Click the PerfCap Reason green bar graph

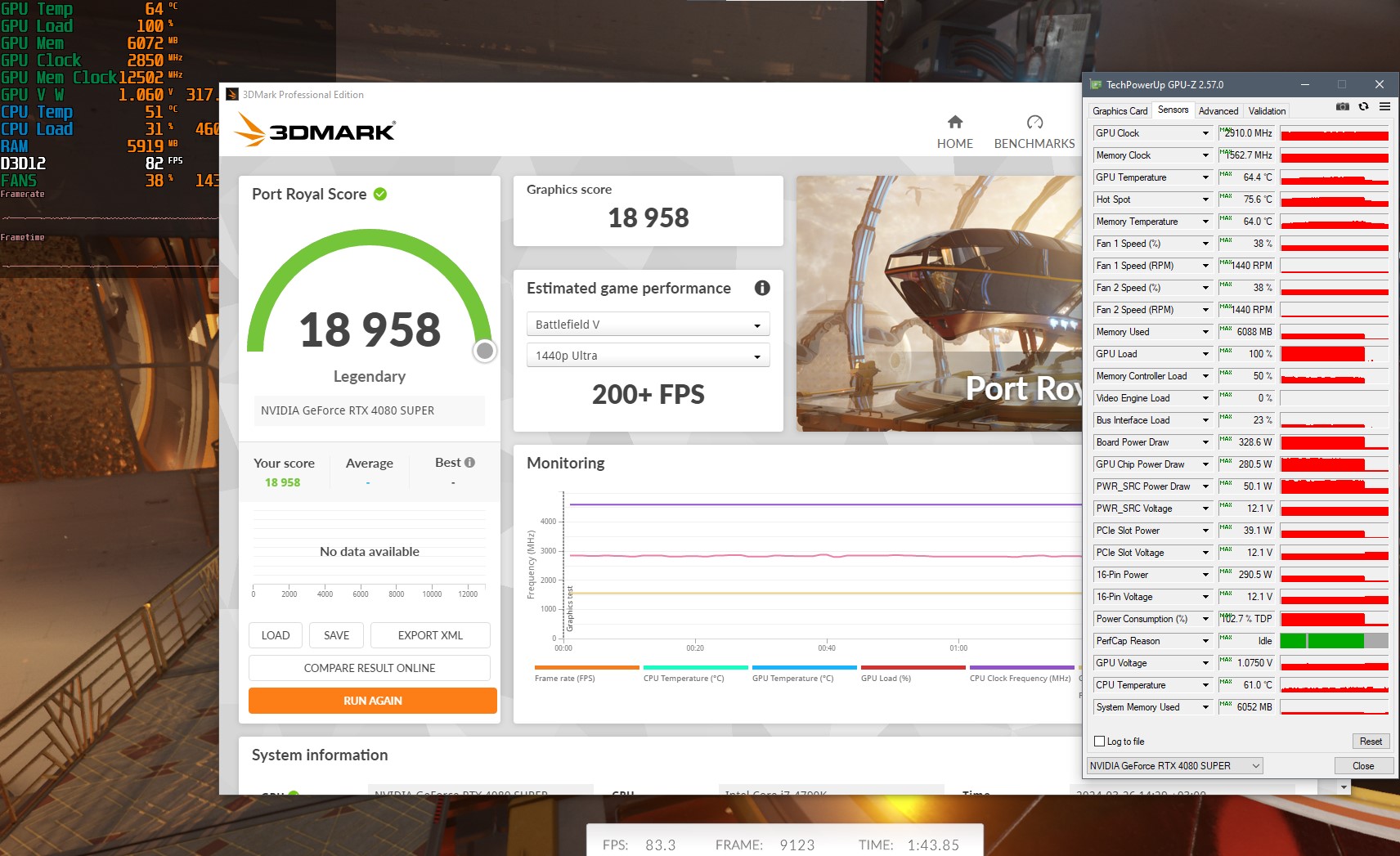pyautogui.click(x=1335, y=641)
